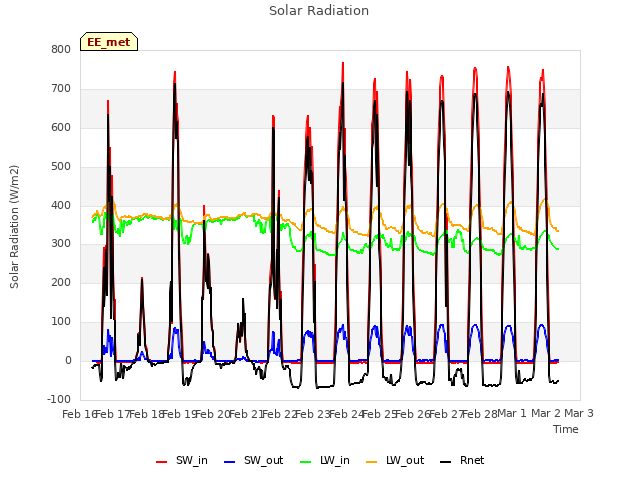640x480 pixels.
Task: Click the Feb 19 x-axis date label
Action: tap(179, 414)
